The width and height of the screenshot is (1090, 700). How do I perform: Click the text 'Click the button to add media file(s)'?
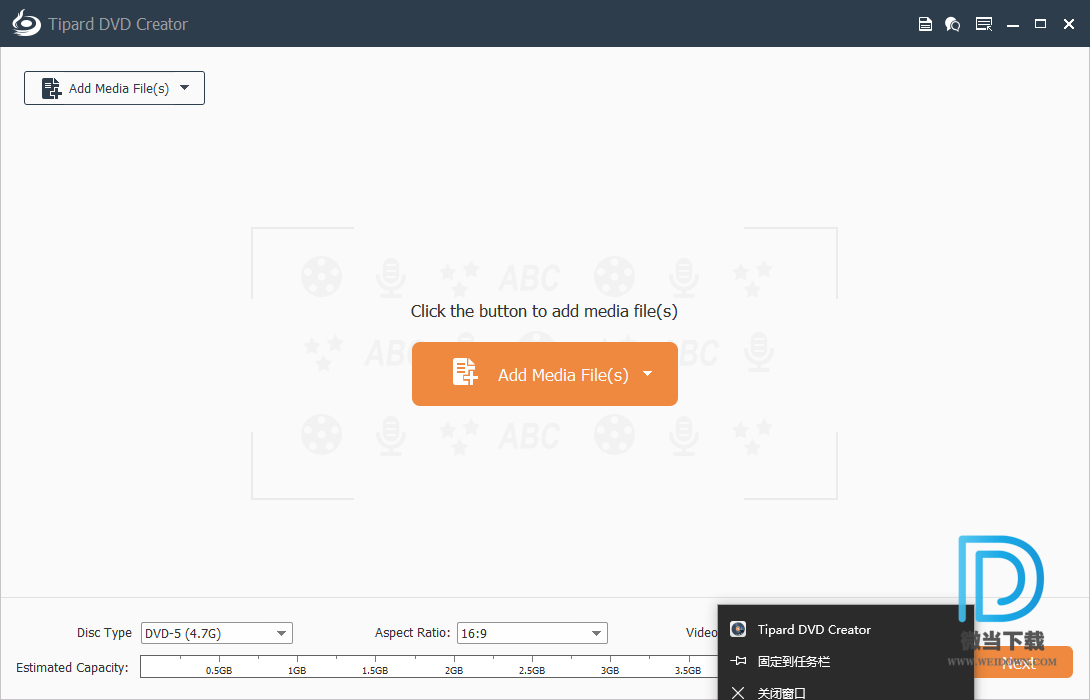click(544, 311)
